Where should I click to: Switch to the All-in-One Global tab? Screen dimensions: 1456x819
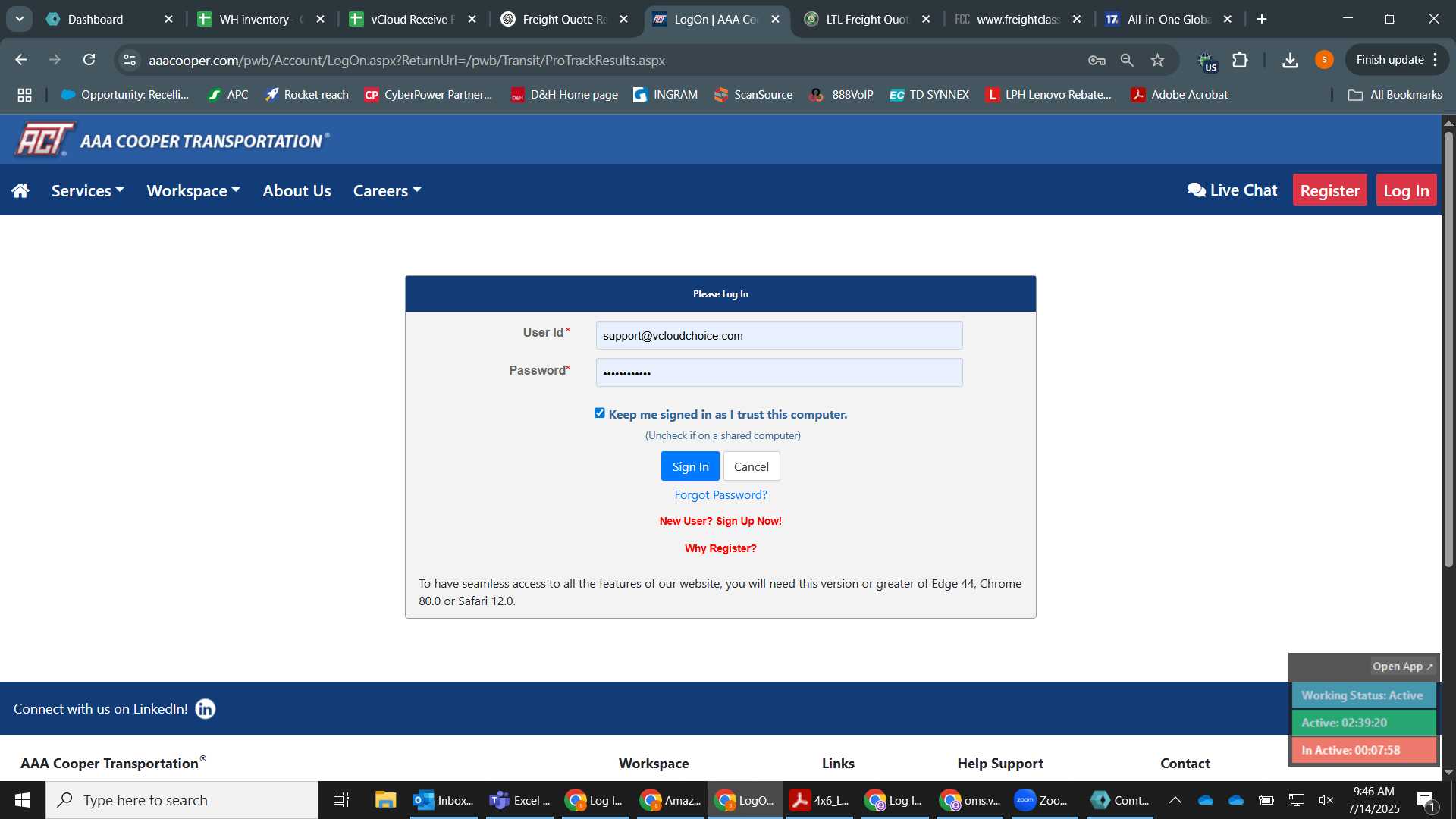click(x=1169, y=19)
